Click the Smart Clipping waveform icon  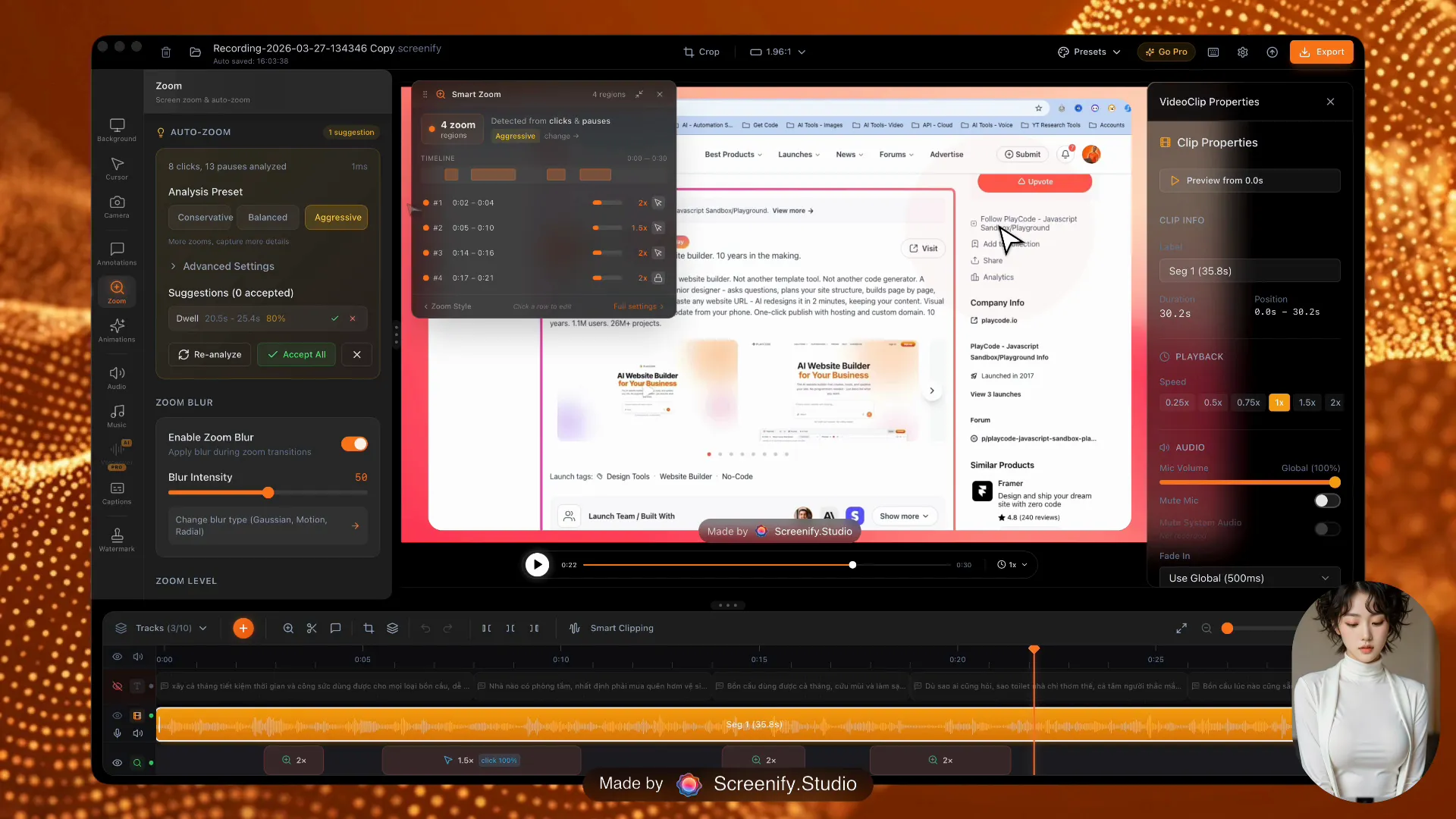(x=575, y=628)
